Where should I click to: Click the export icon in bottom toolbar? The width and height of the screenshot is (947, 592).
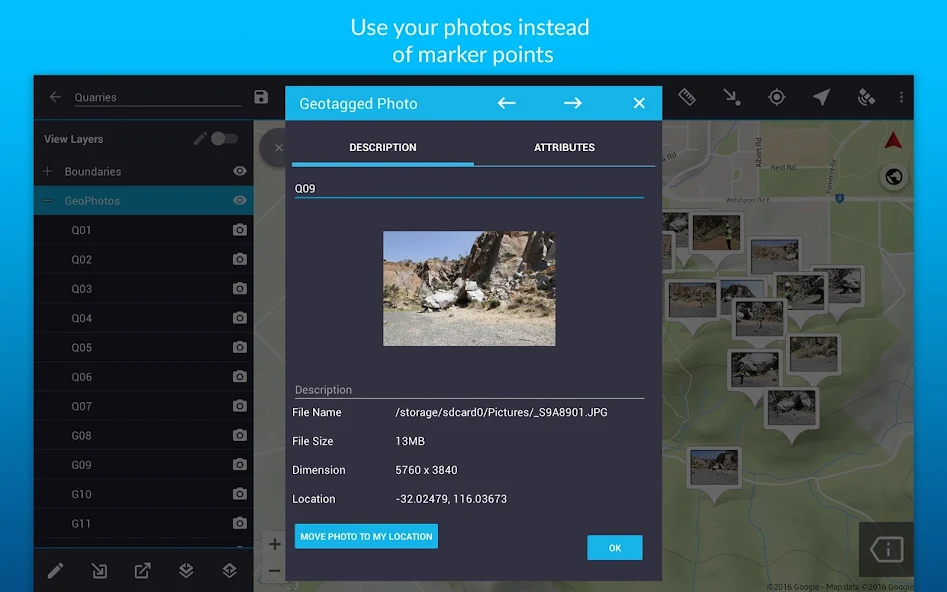(x=143, y=571)
